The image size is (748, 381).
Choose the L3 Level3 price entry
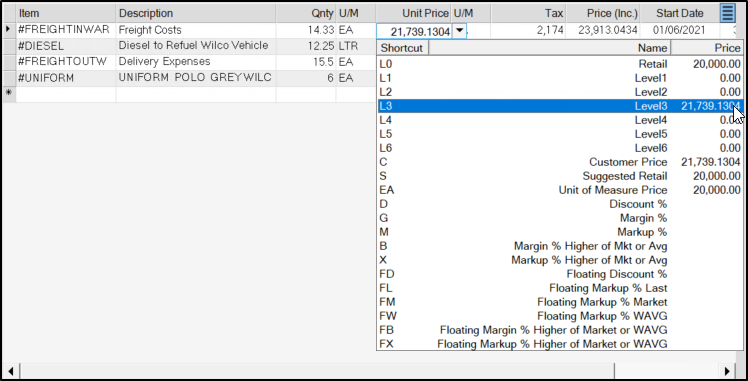point(560,106)
